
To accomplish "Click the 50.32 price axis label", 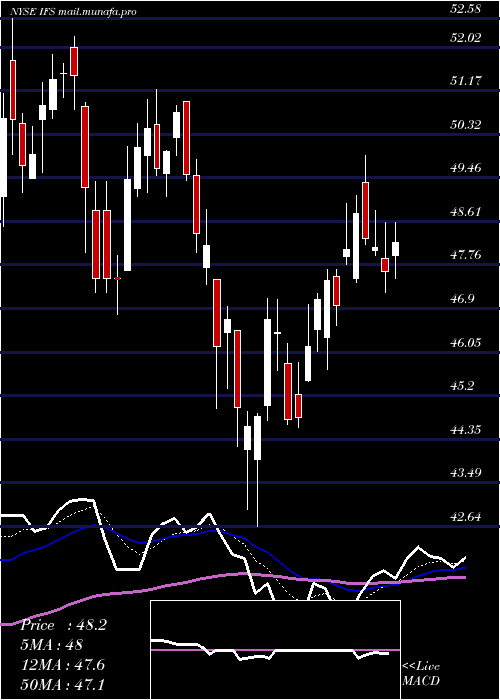I will pos(465,125).
